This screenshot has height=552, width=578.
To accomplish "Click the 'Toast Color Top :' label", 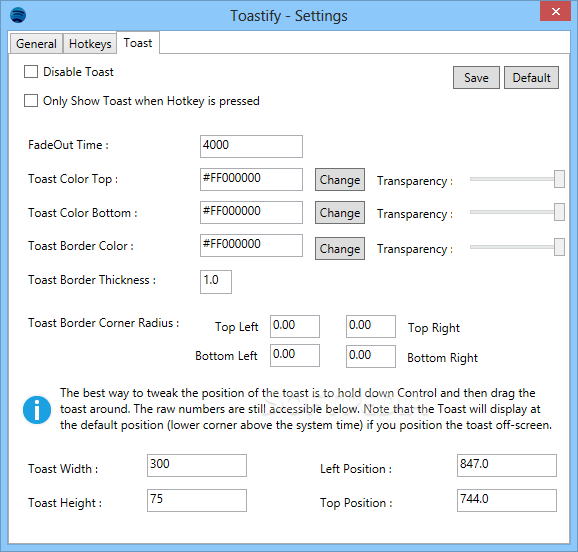I will 73,179.
